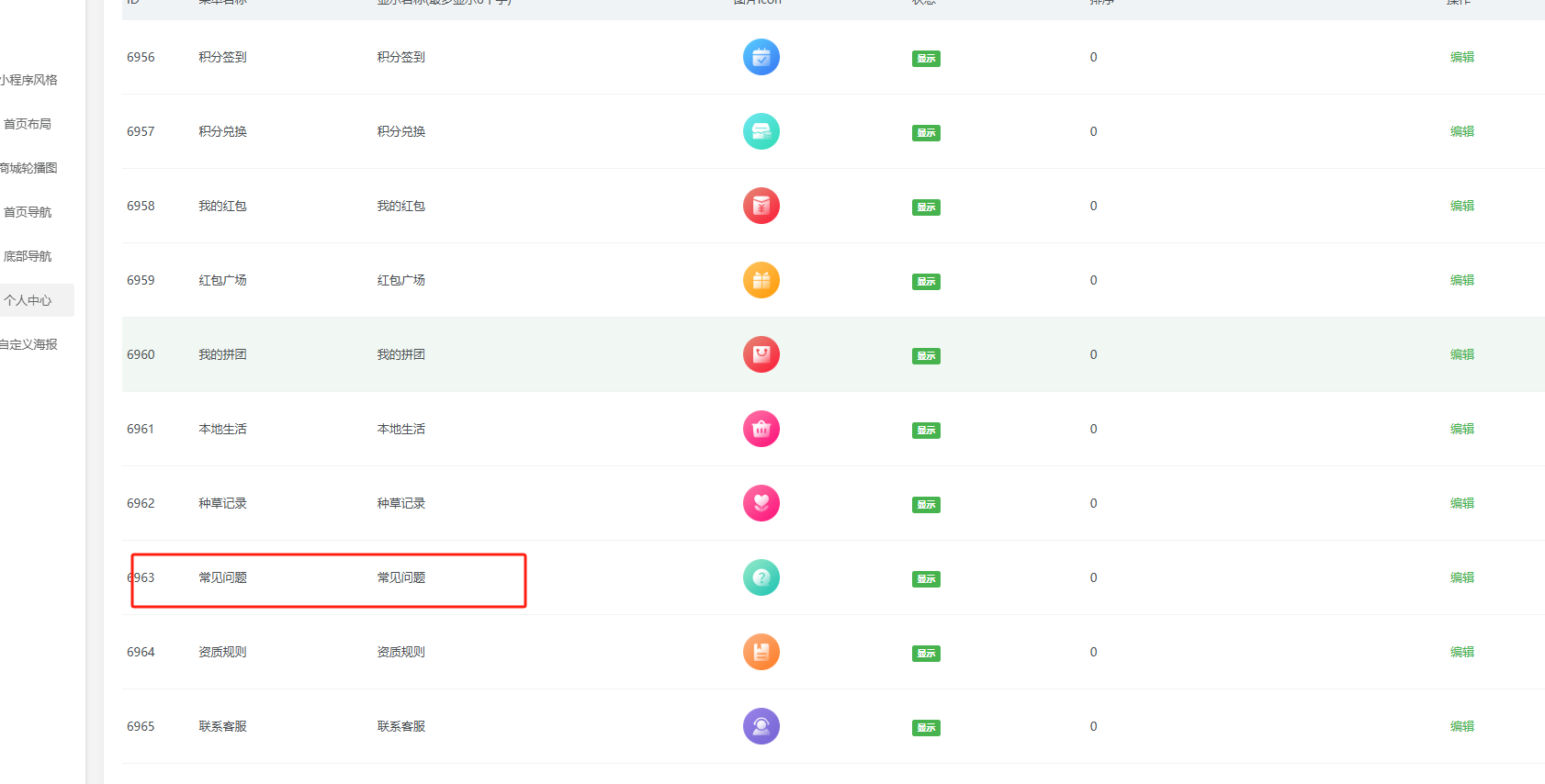Click the 积分兑换 teal shop icon

761,131
